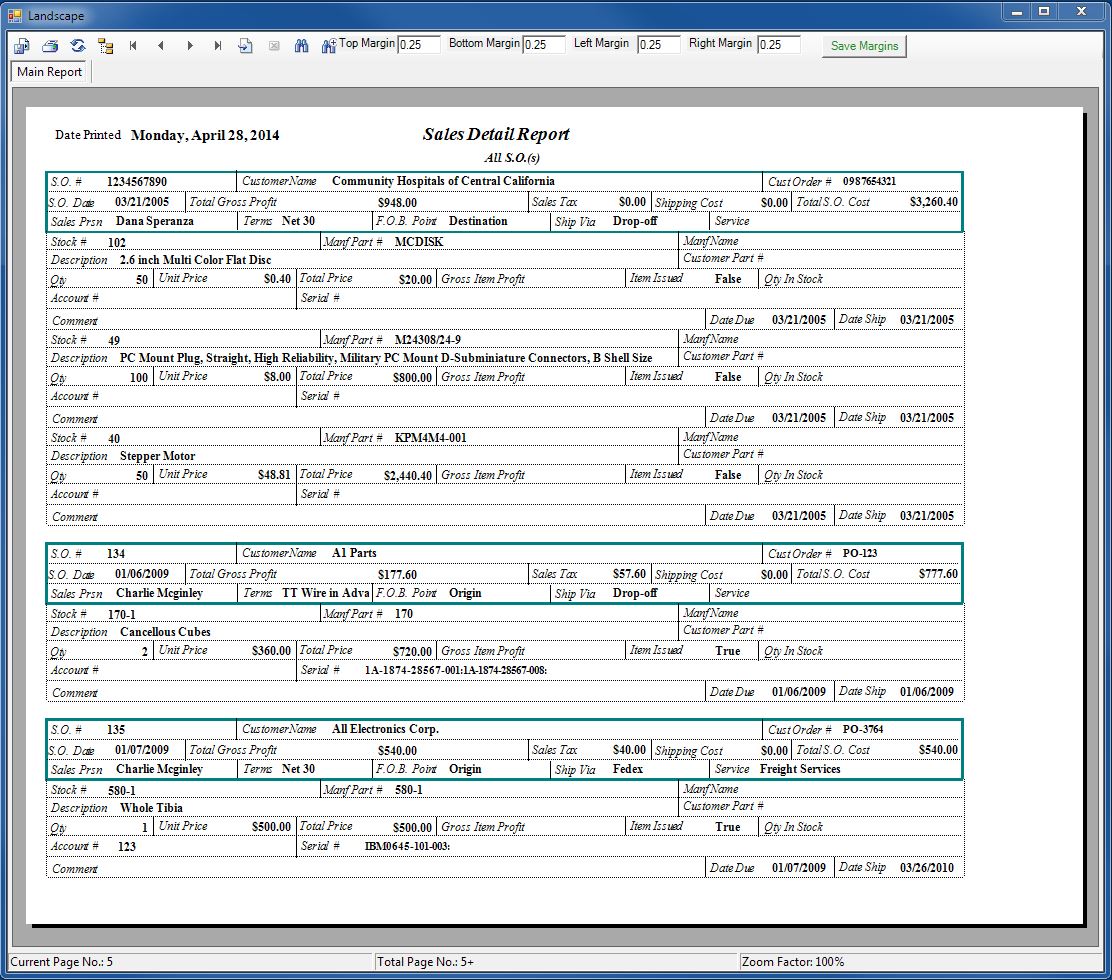Jump to the last report page

218,46
